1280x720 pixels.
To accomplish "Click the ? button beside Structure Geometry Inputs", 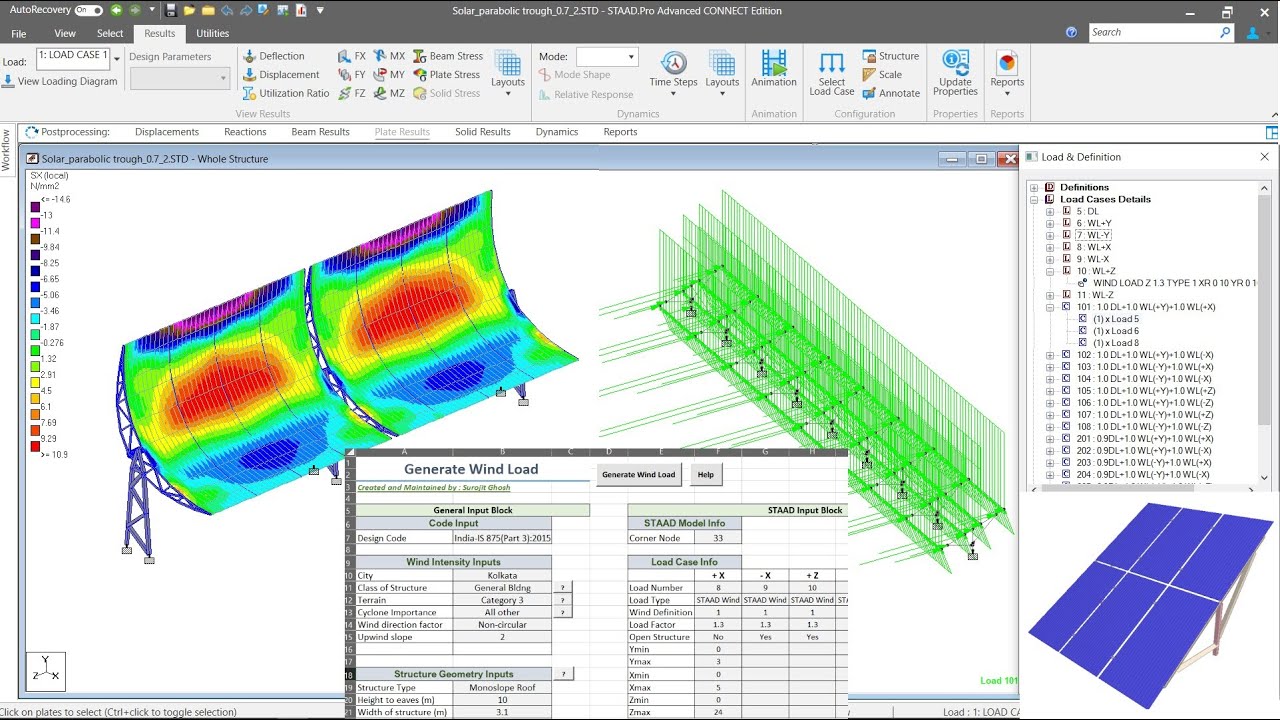I will point(564,675).
